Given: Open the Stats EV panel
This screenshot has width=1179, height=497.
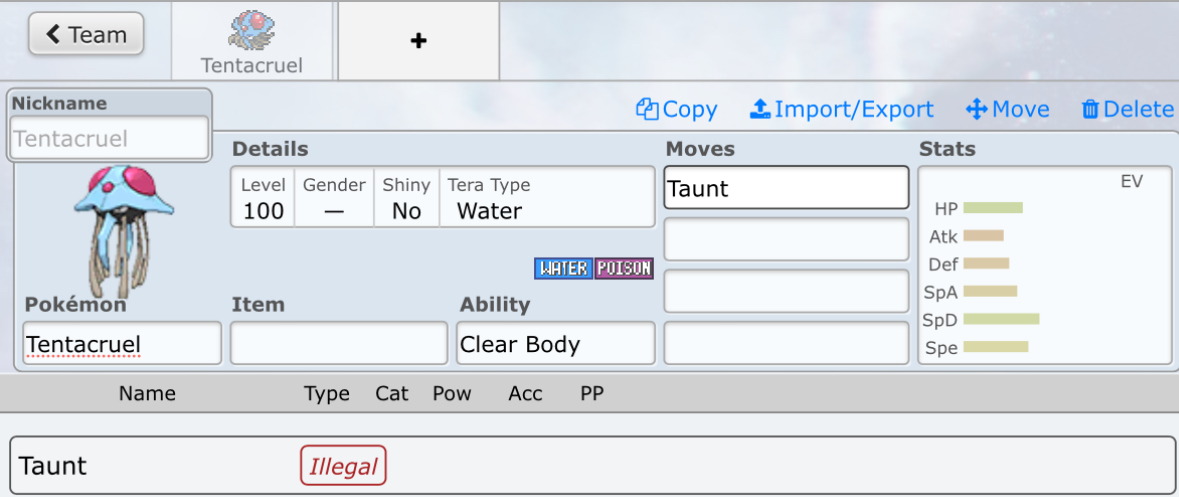Looking at the screenshot, I should tap(1045, 265).
